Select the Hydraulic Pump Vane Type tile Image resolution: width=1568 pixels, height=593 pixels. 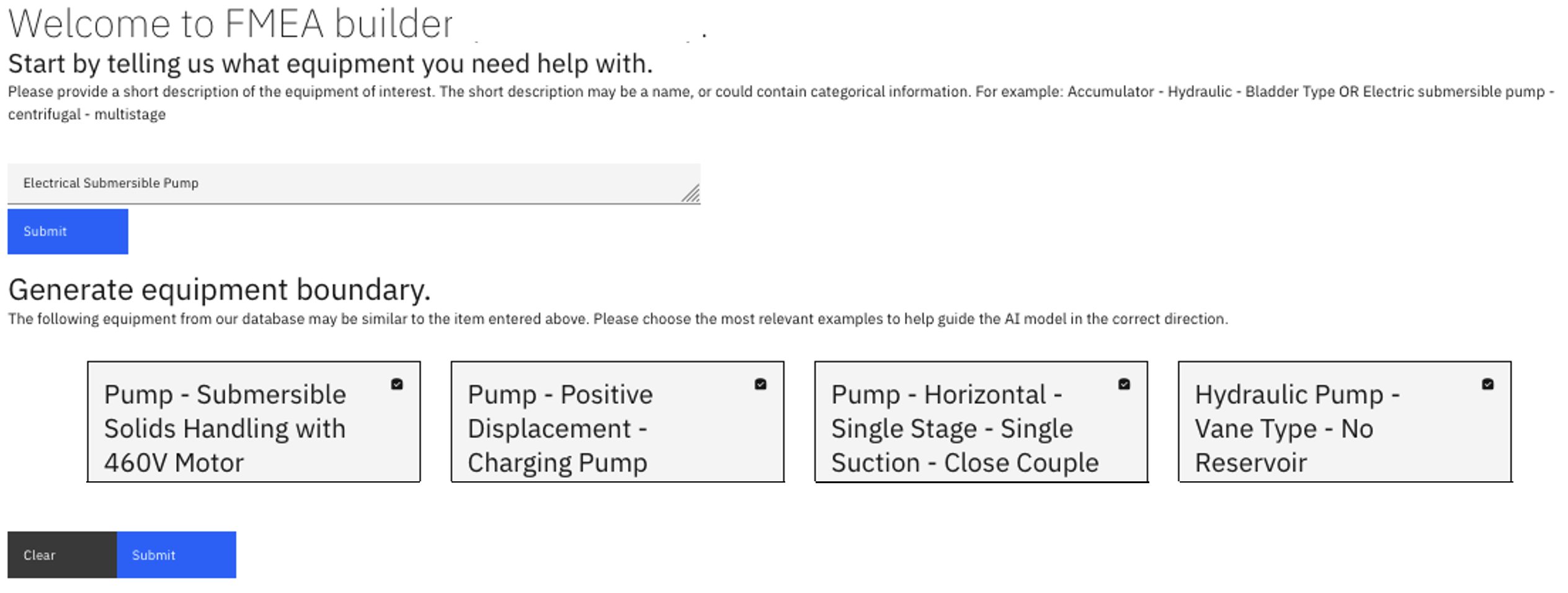[x=1344, y=428]
